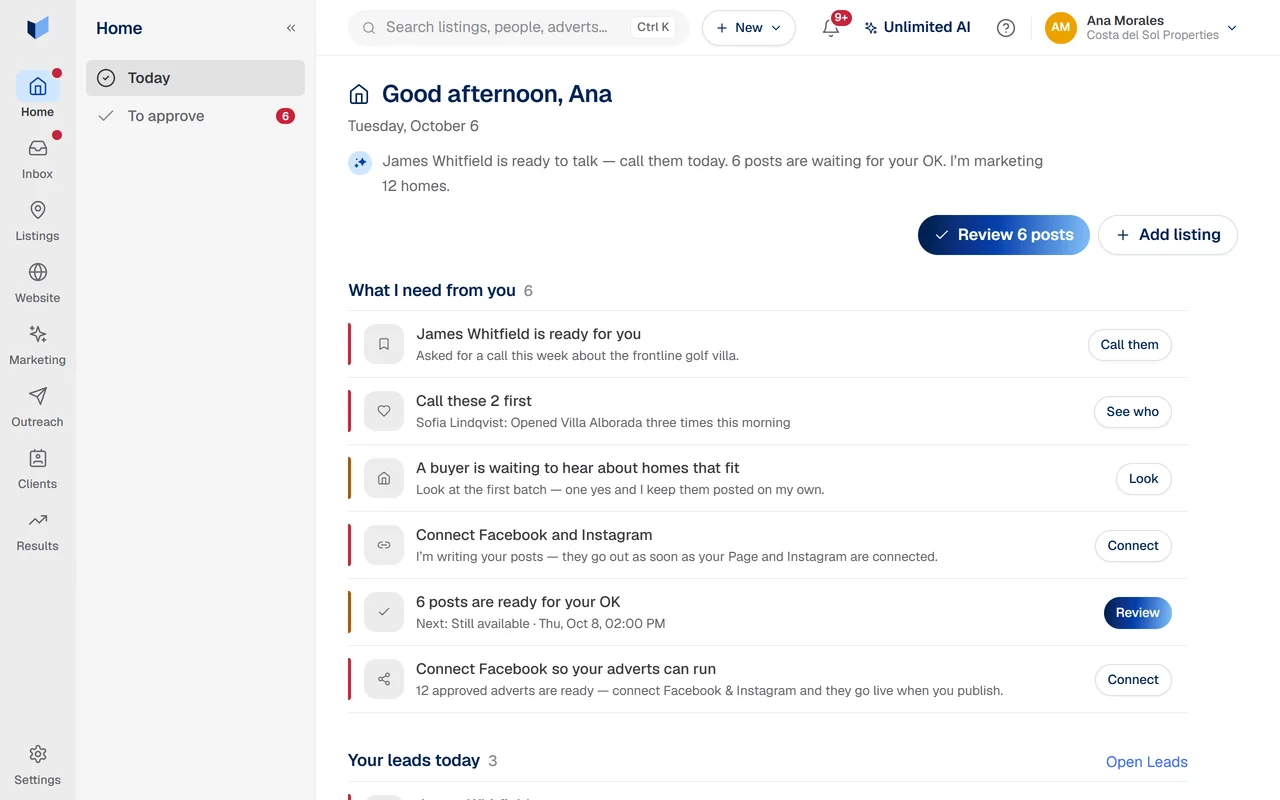Expand the New dropdown button
Image resolution: width=1280 pixels, height=800 pixels.
[x=749, y=28]
